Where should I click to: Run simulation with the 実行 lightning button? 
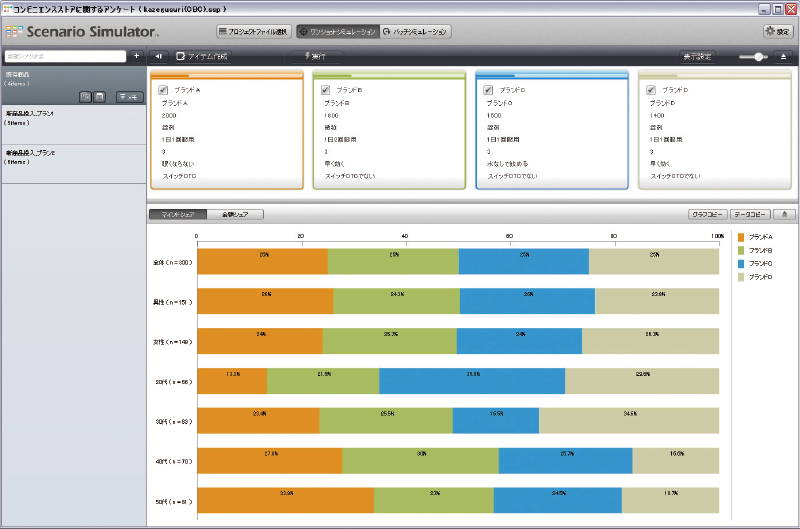(311, 56)
